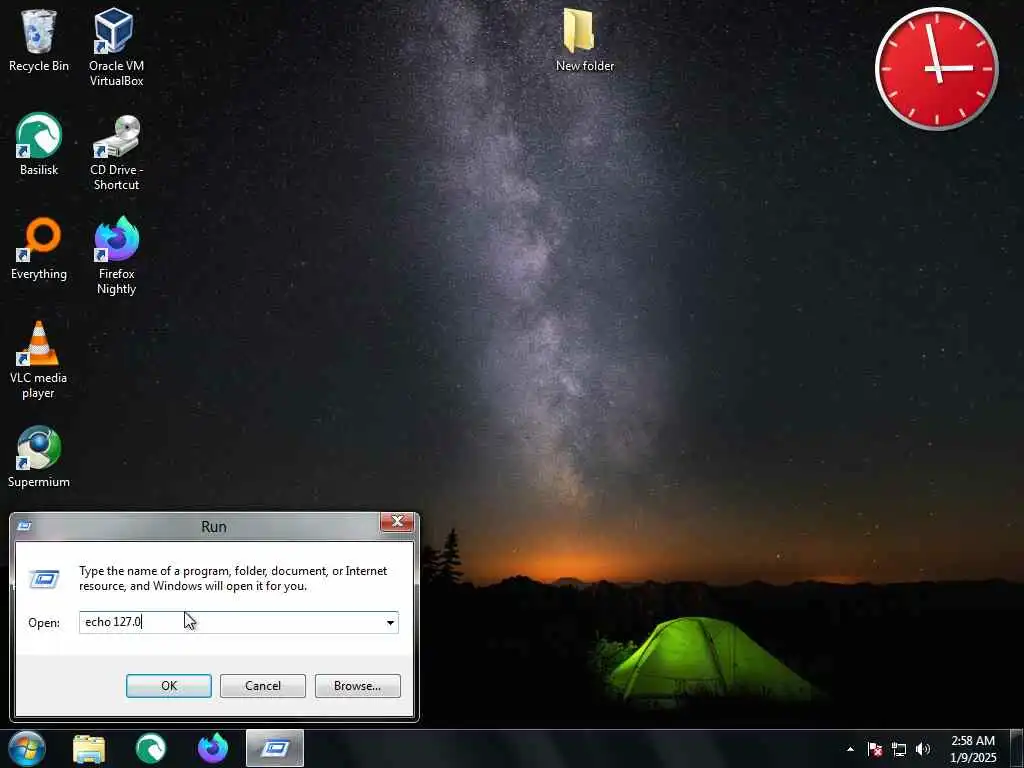This screenshot has width=1024, height=768.
Task: Select the New folder on desktop
Action: (584, 39)
